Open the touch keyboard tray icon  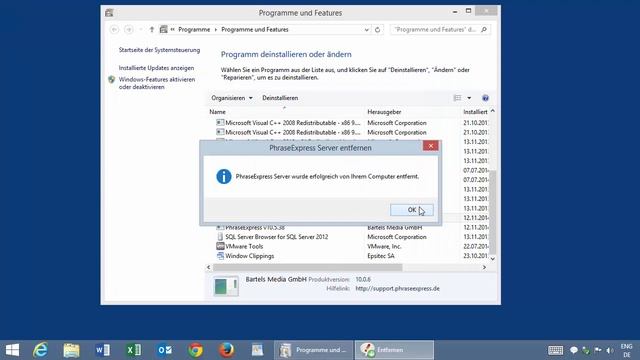(x=556, y=350)
